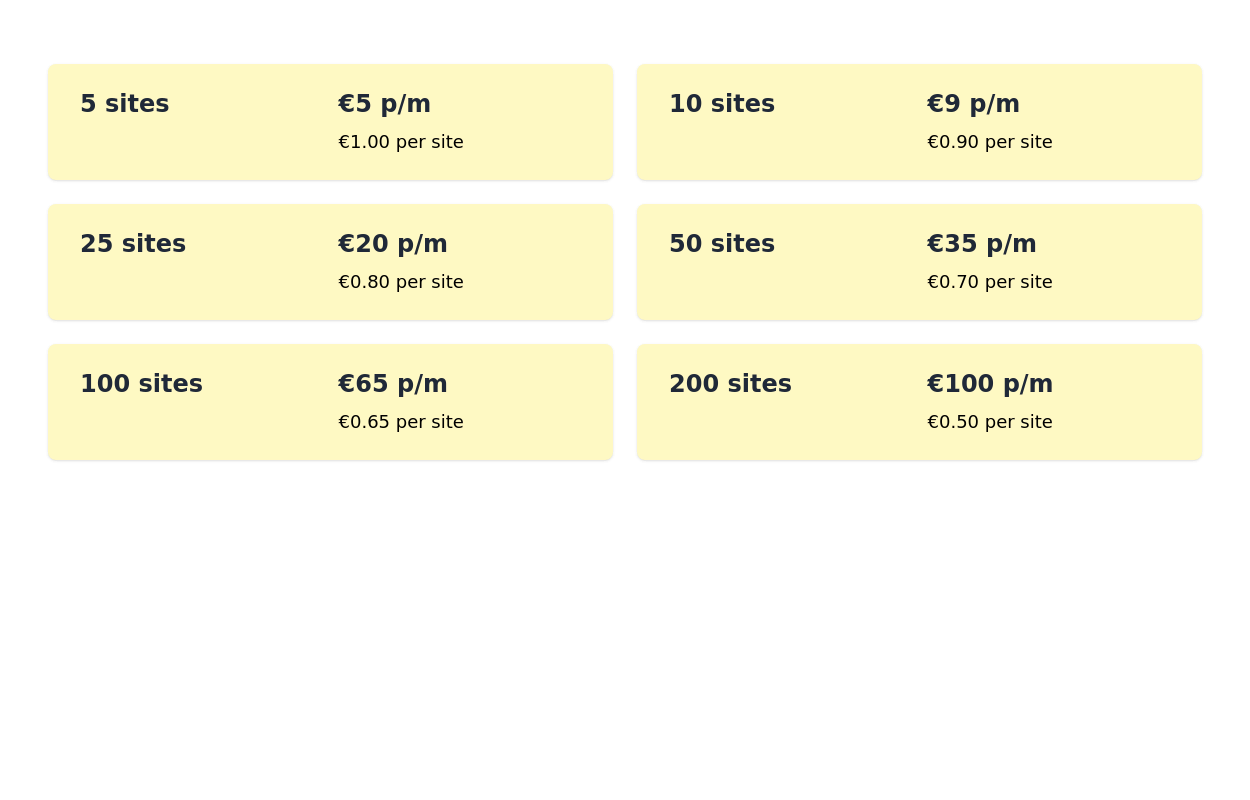Viewport: 1250px width, 800px height.
Task: Click the €1.00 per site text
Action: pos(400,141)
